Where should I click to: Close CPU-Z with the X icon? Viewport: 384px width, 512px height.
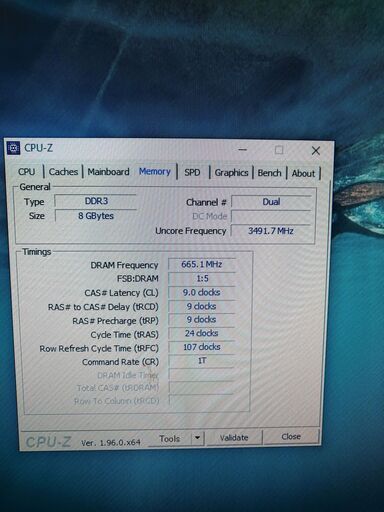[316, 151]
